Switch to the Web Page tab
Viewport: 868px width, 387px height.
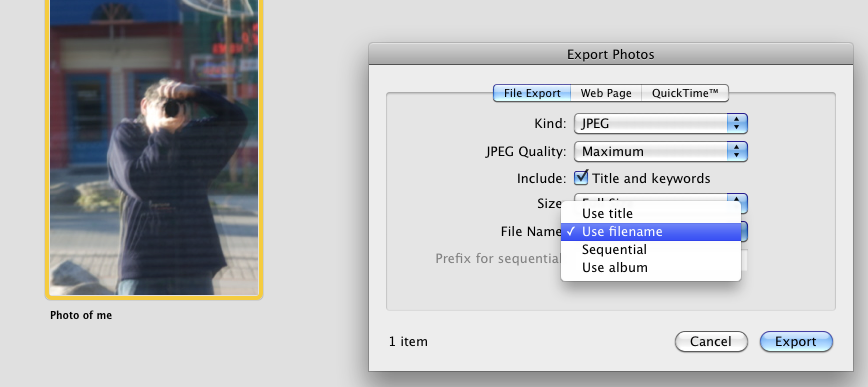coord(606,93)
